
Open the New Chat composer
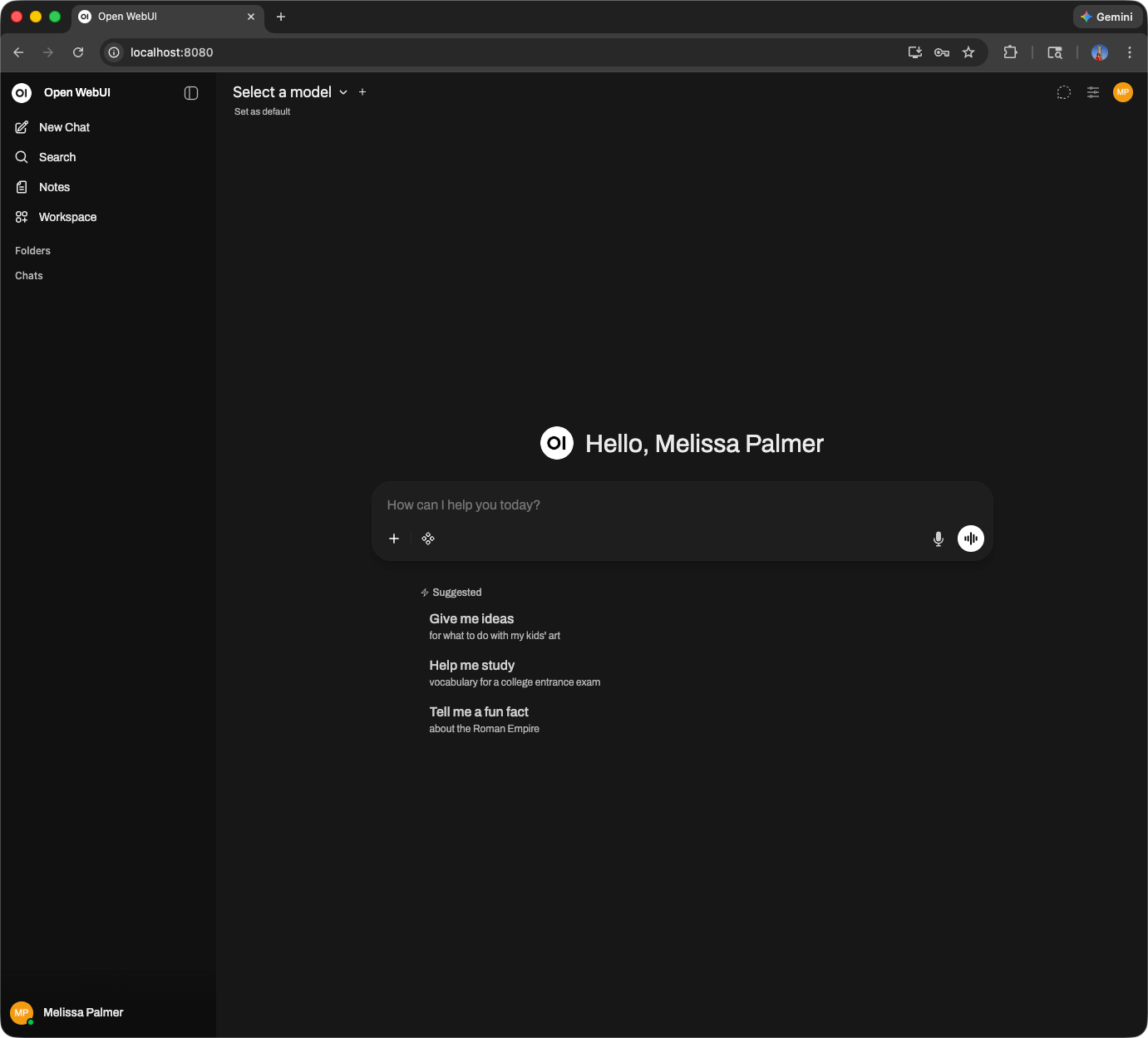click(x=63, y=127)
